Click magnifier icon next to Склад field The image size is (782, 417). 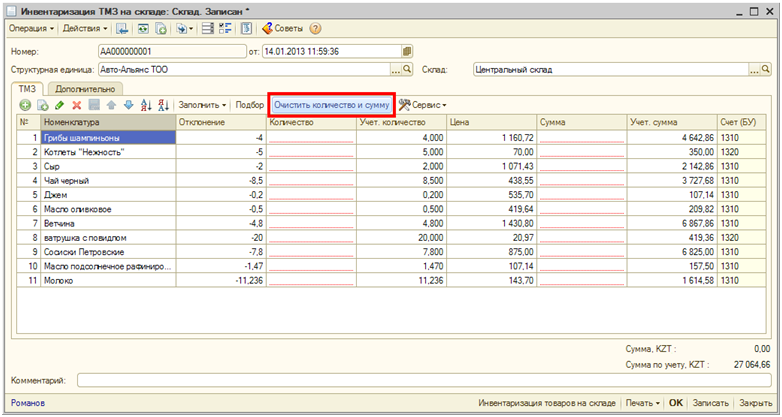[x=767, y=70]
